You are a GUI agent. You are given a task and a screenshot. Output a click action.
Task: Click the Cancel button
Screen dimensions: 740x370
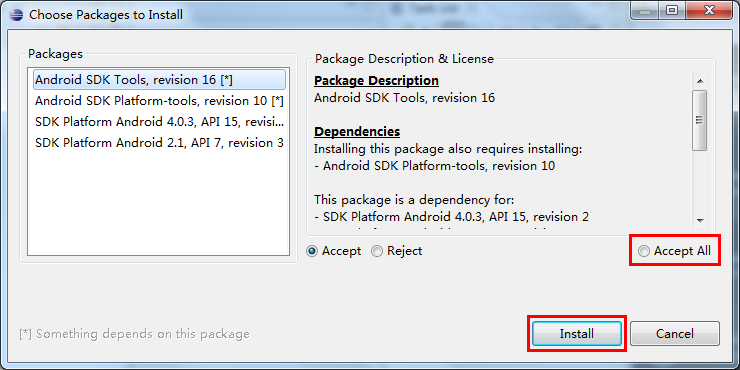pyautogui.click(x=674, y=334)
